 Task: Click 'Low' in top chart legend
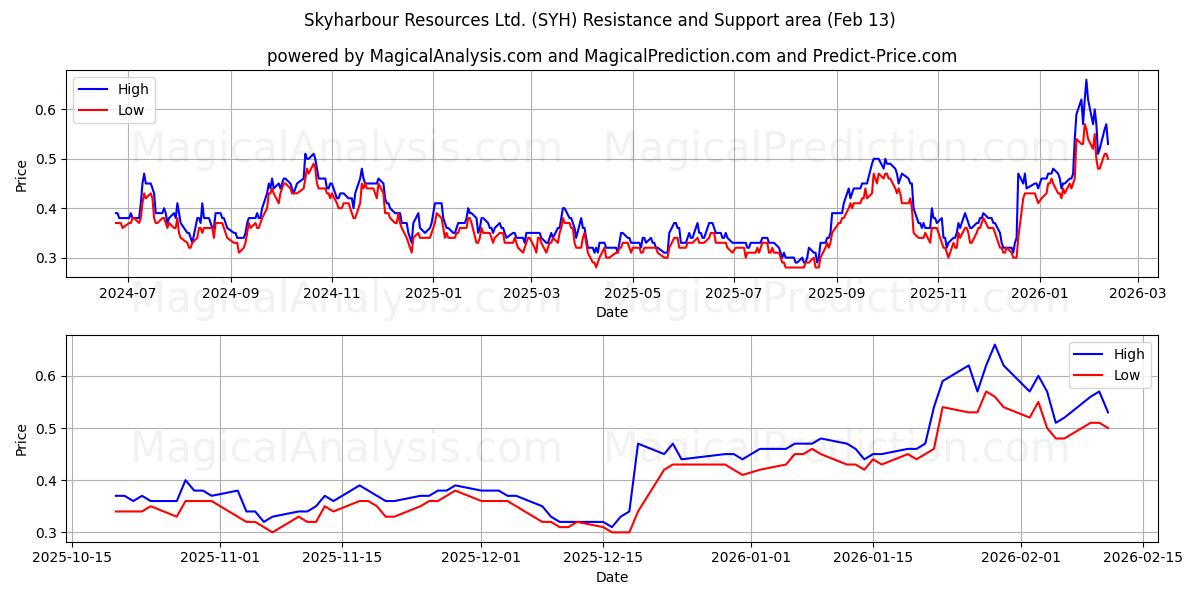click(131, 110)
